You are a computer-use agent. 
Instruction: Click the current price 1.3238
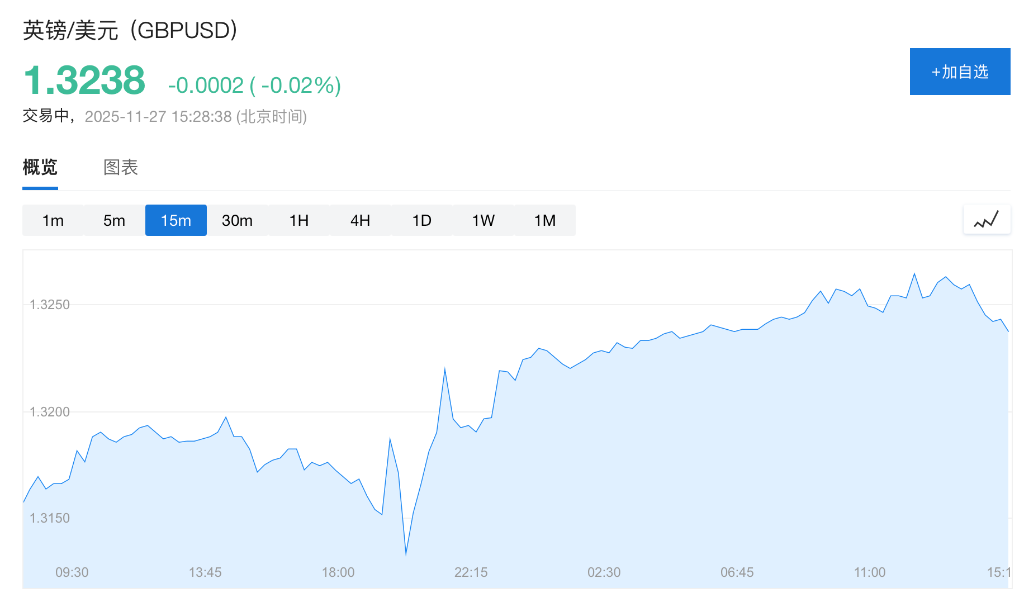tap(84, 81)
